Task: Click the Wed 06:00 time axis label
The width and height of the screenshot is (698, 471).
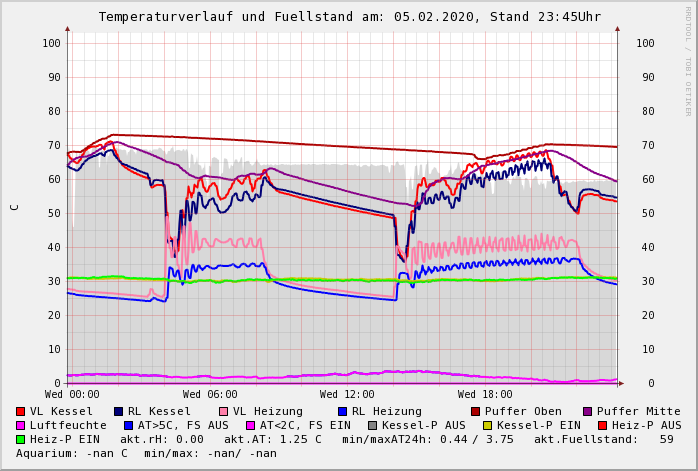Action: tap(210, 394)
